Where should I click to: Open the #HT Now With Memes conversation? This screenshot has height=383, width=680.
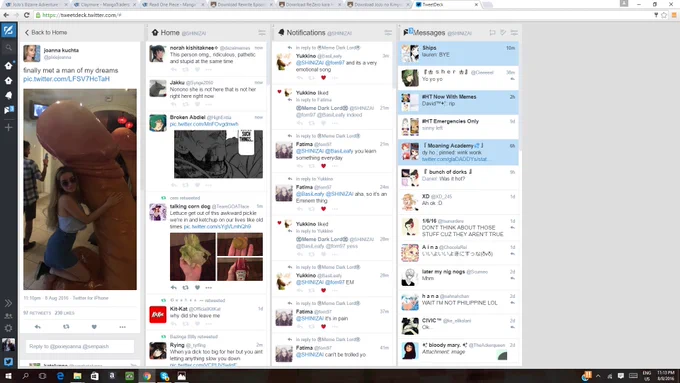tap(458, 102)
